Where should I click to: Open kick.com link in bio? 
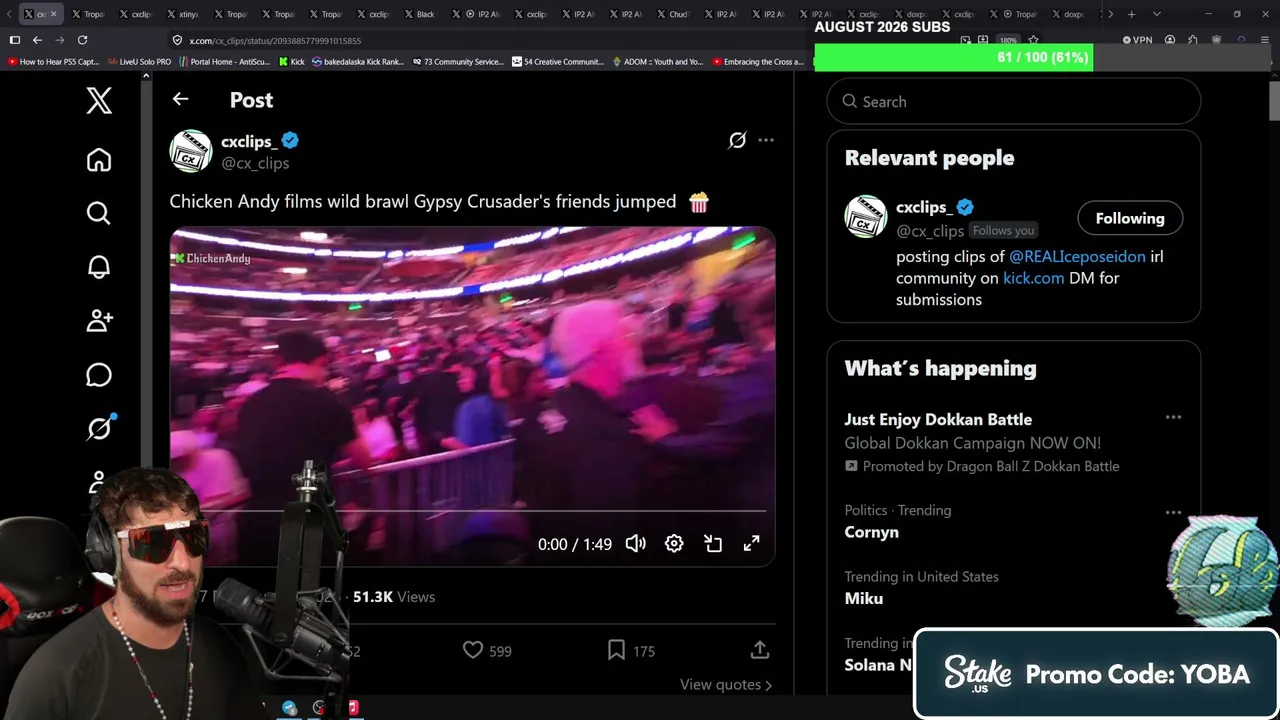coord(1033,278)
